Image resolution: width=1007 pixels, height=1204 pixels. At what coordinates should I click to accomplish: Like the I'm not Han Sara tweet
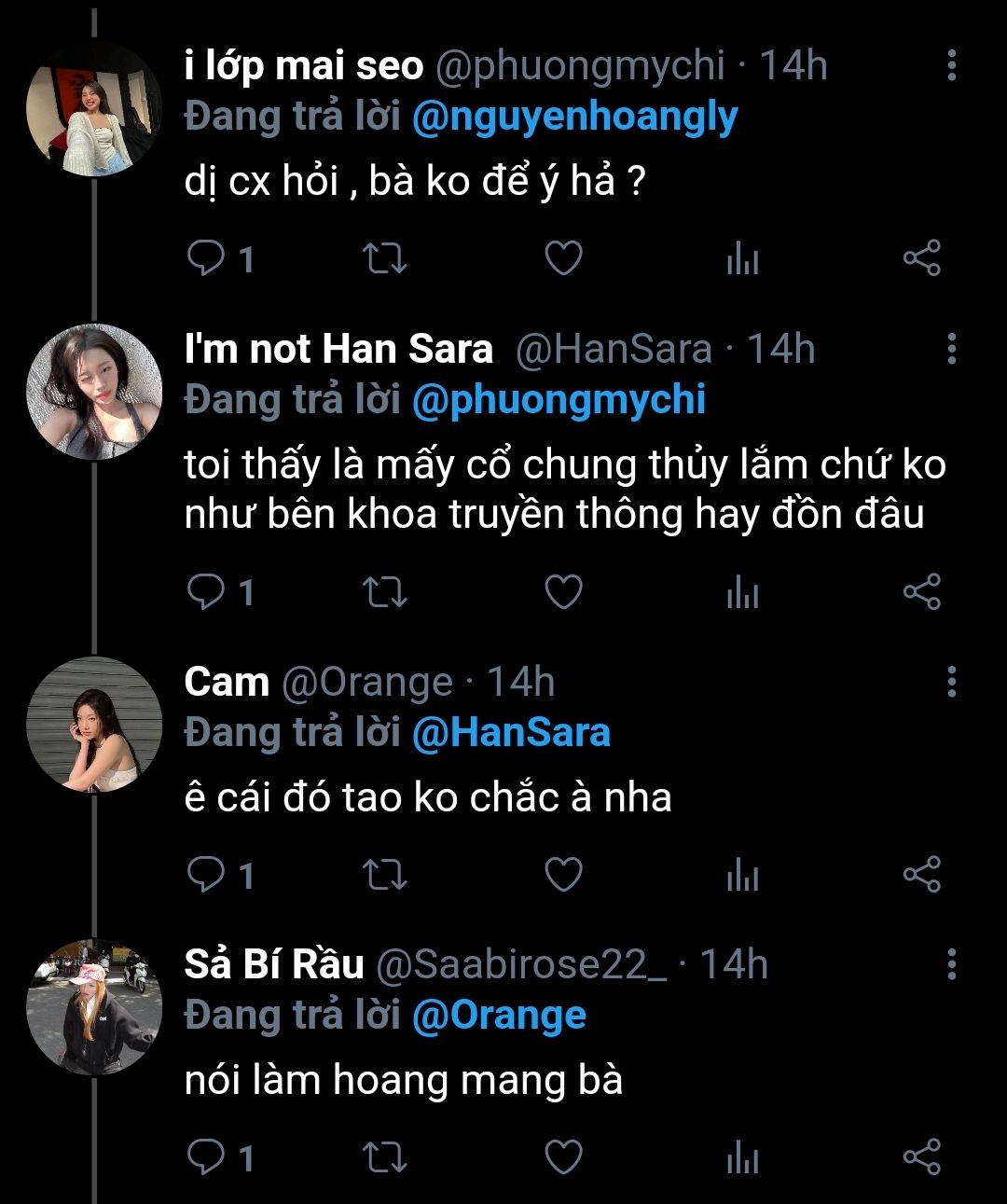tap(563, 592)
